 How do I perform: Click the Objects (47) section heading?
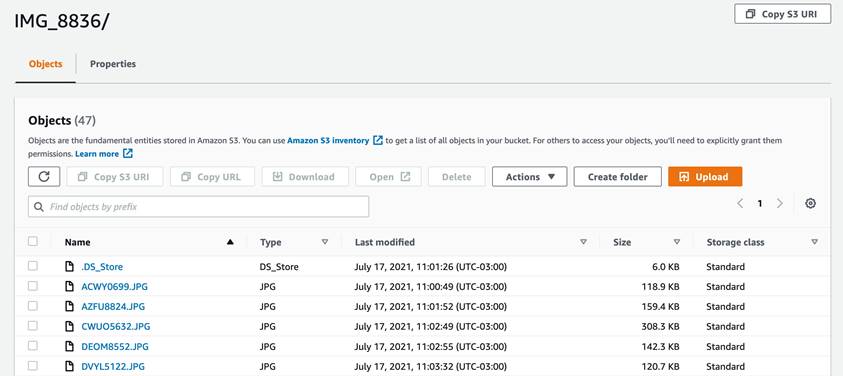[x=62, y=120]
